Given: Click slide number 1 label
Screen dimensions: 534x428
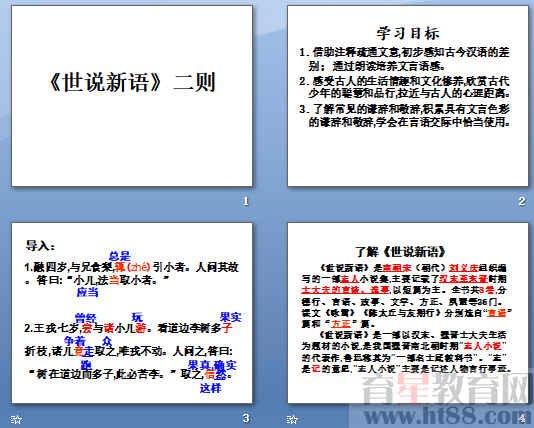Looking at the screenshot, I should coord(246,201).
